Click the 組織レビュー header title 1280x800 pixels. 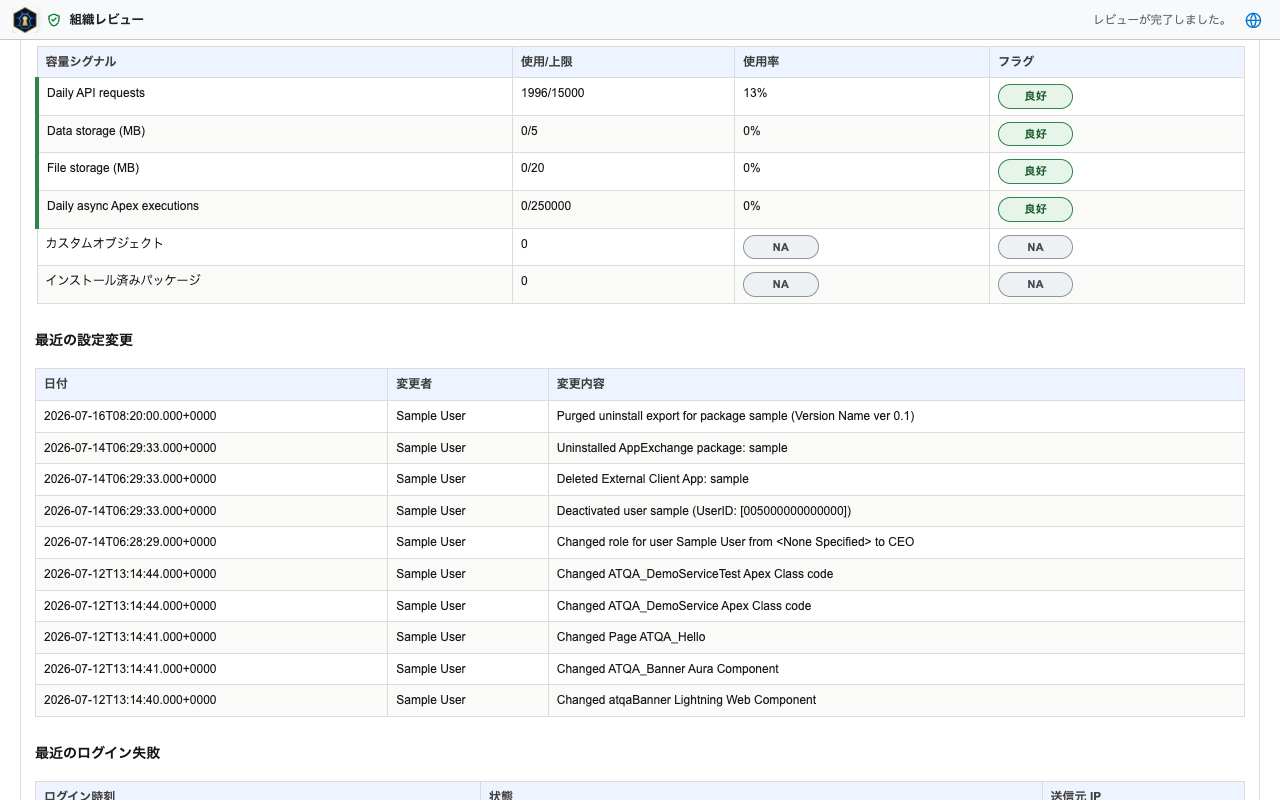pos(107,20)
